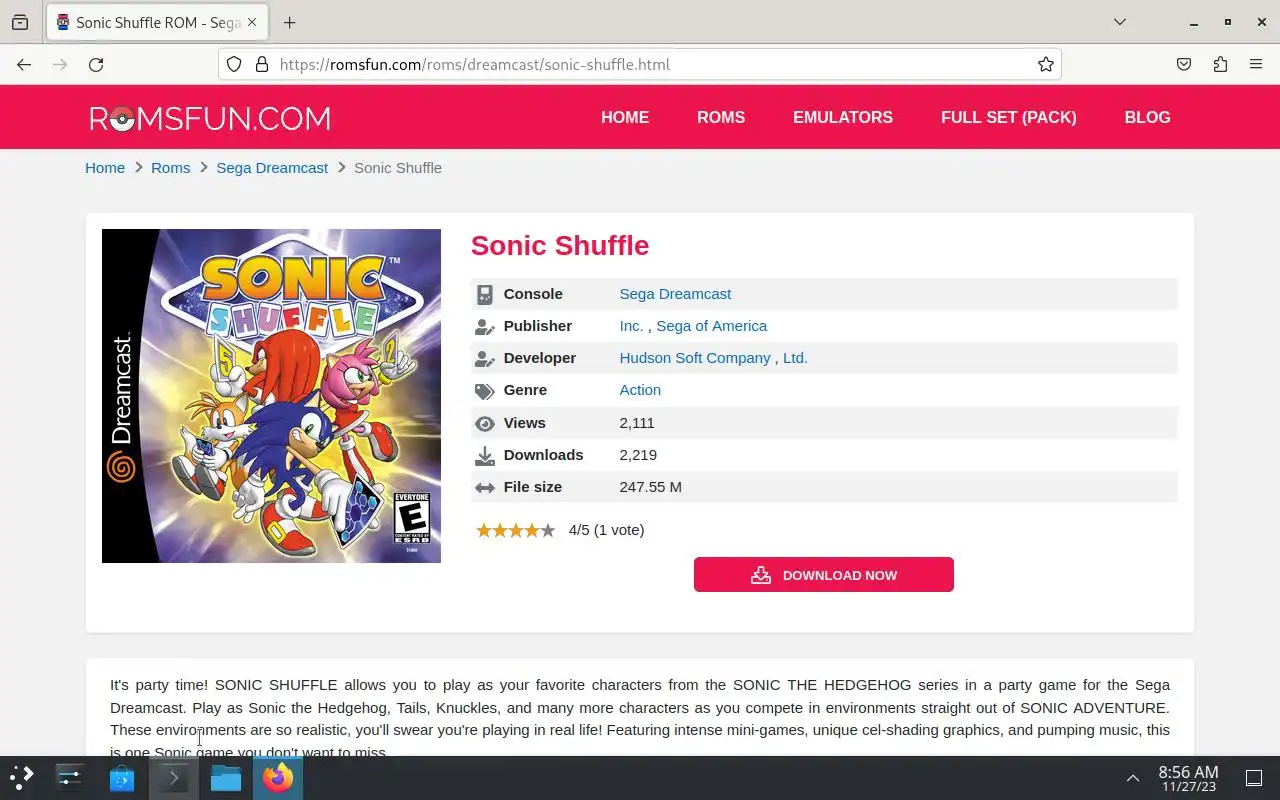The width and height of the screenshot is (1280, 800).
Task: Save page to Pocket
Action: [x=1184, y=64]
